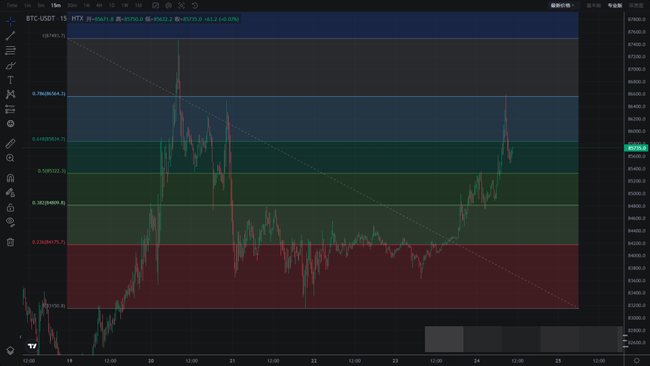The width and height of the screenshot is (650, 366).
Task: Select the 1m timeframe
Action: pos(27,5)
